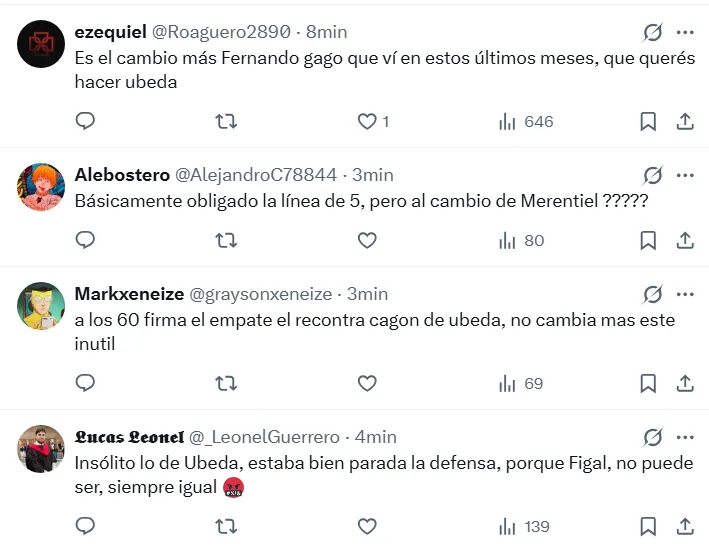The width and height of the screenshot is (709, 551).
Task: Open Grok icon on ezequiel's tweet
Action: tap(652, 32)
